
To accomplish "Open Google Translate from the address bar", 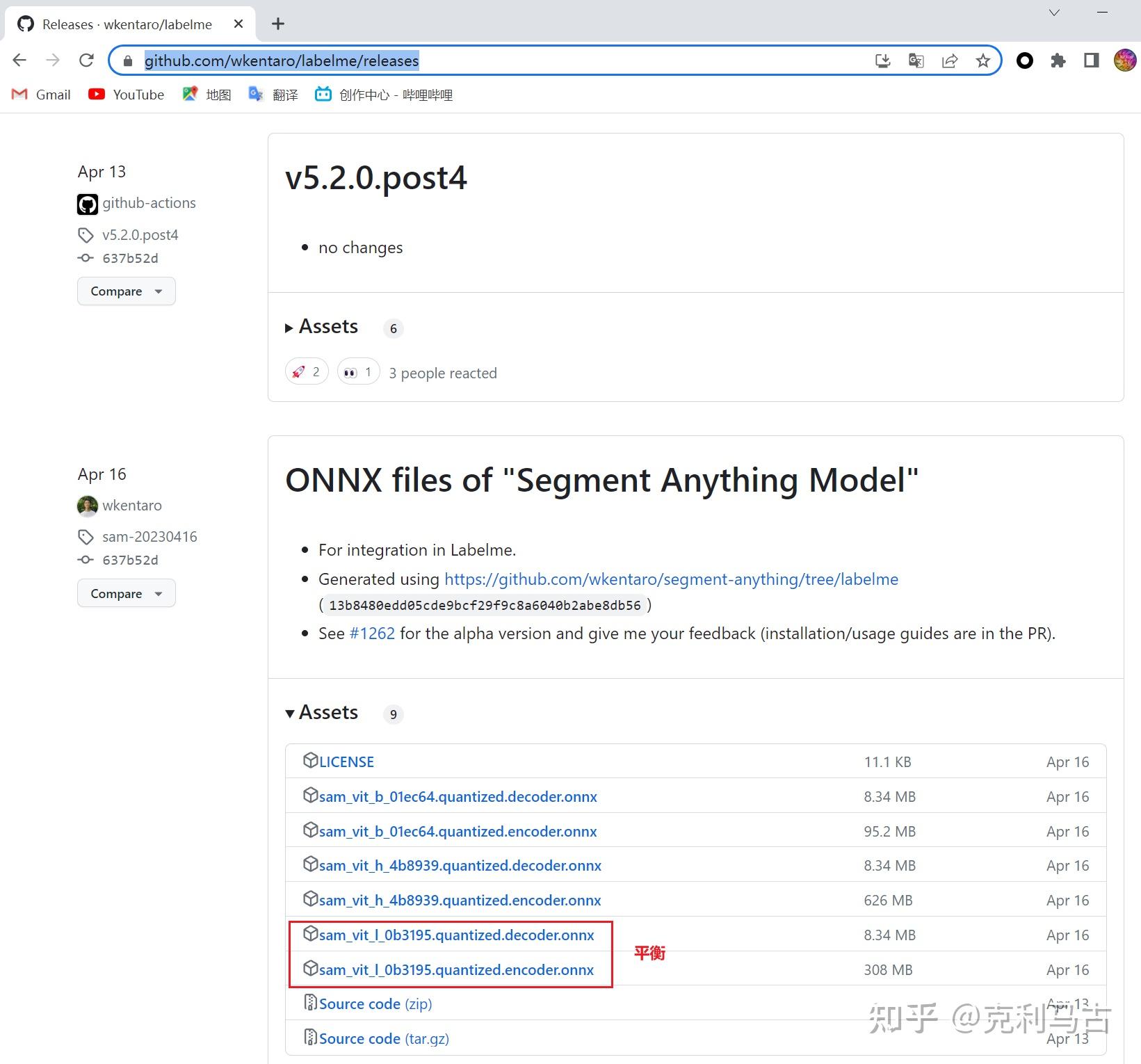I will pyautogui.click(x=916, y=61).
